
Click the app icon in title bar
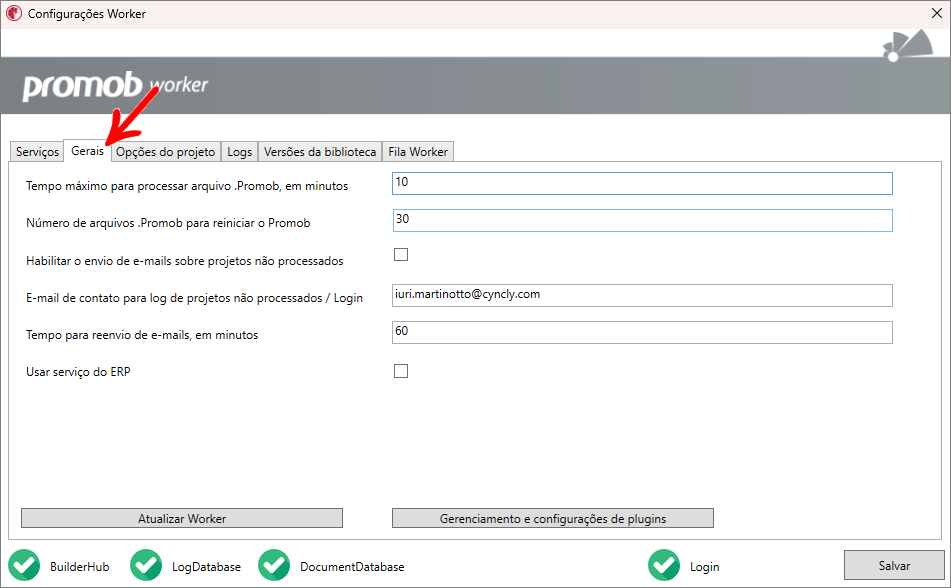pos(14,15)
